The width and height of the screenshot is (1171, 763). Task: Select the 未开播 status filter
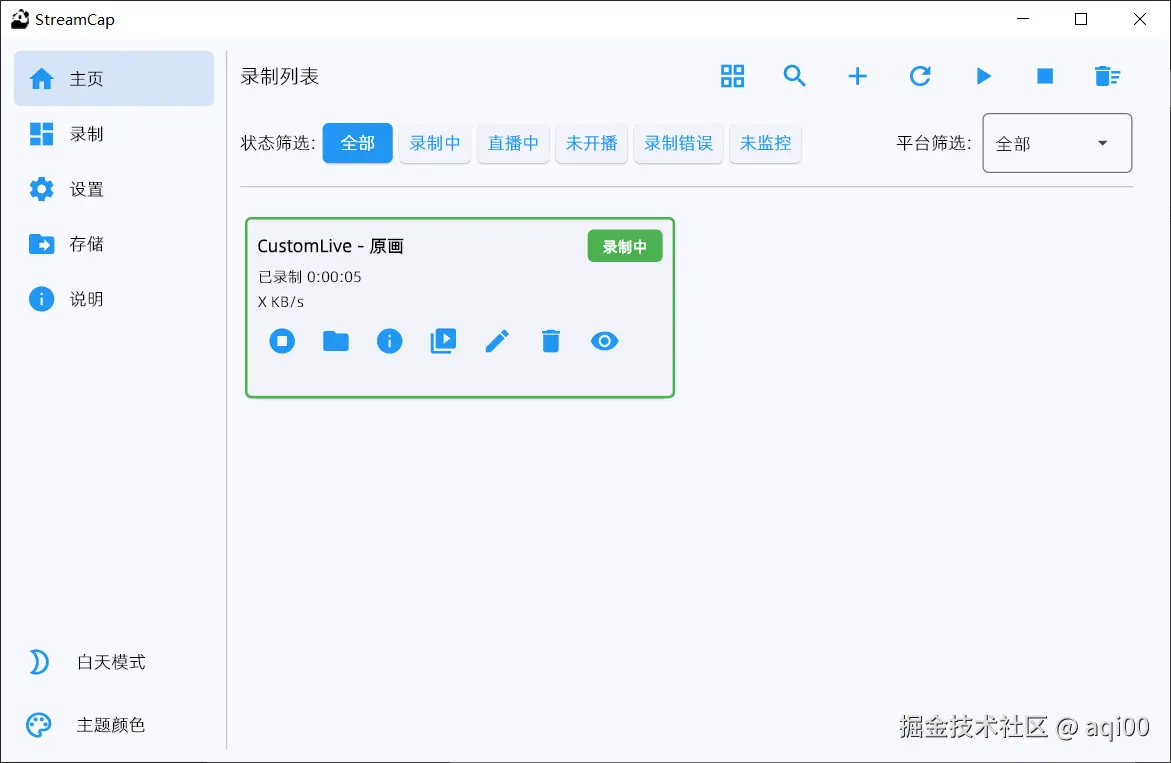591,143
